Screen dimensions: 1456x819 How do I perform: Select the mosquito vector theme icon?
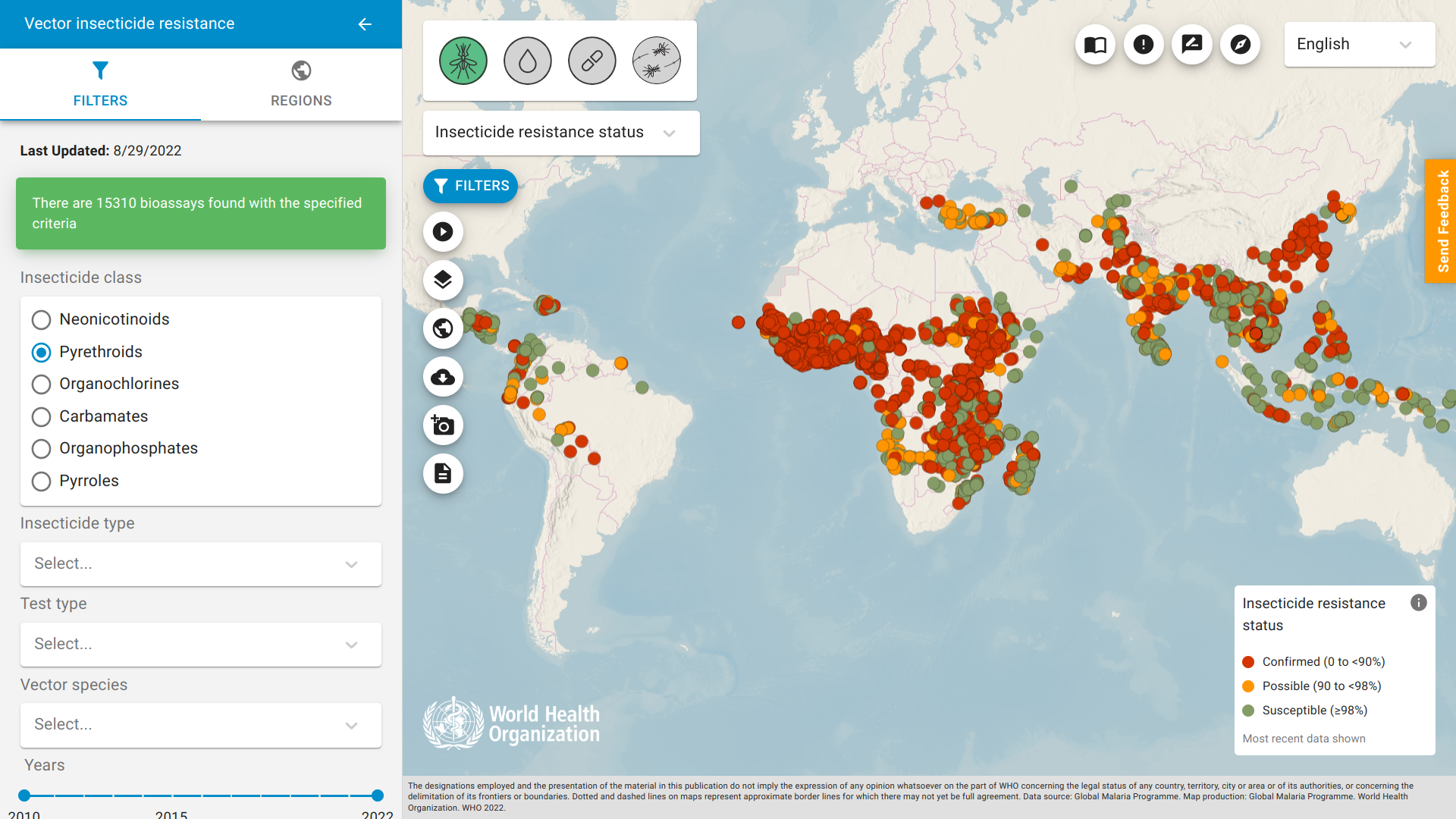[x=463, y=61]
